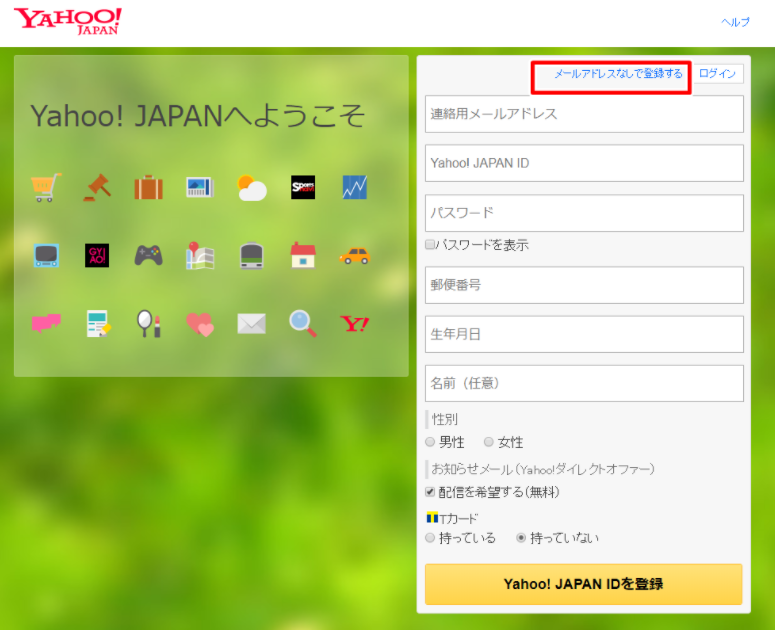
Task: Open the pink hearts icon
Action: (x=200, y=324)
